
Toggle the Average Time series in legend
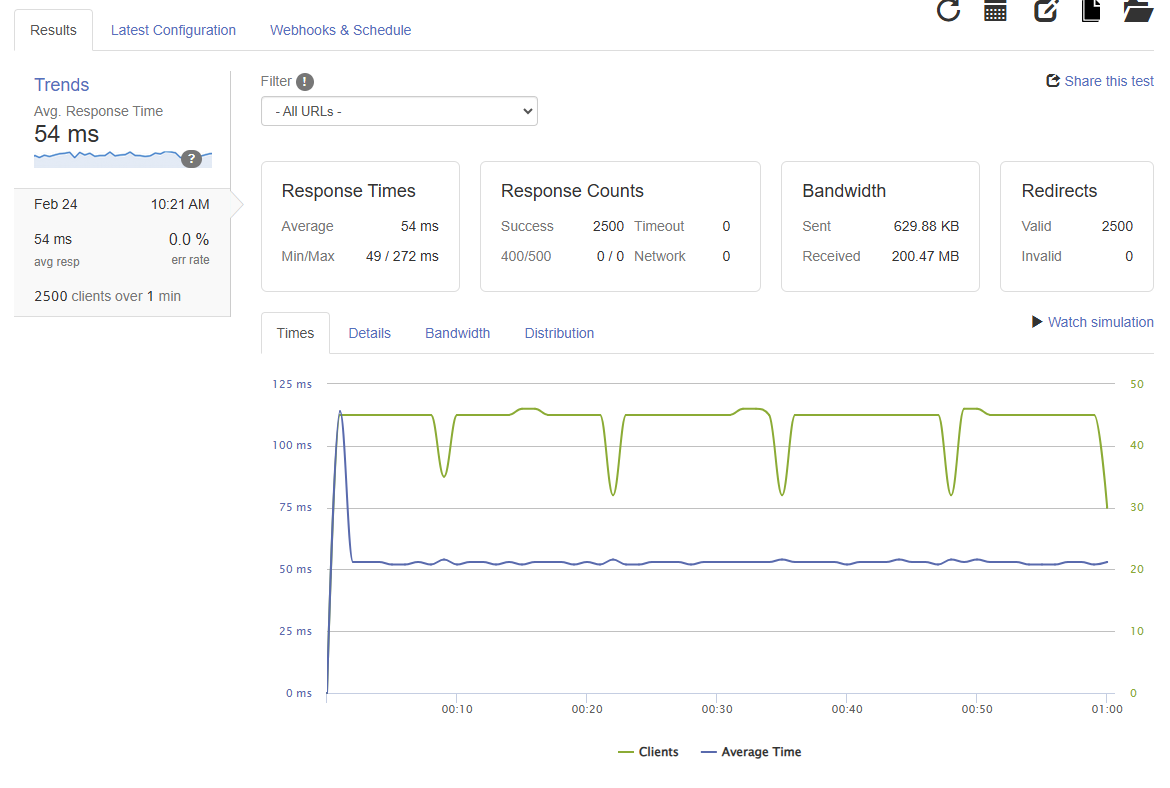coord(751,752)
